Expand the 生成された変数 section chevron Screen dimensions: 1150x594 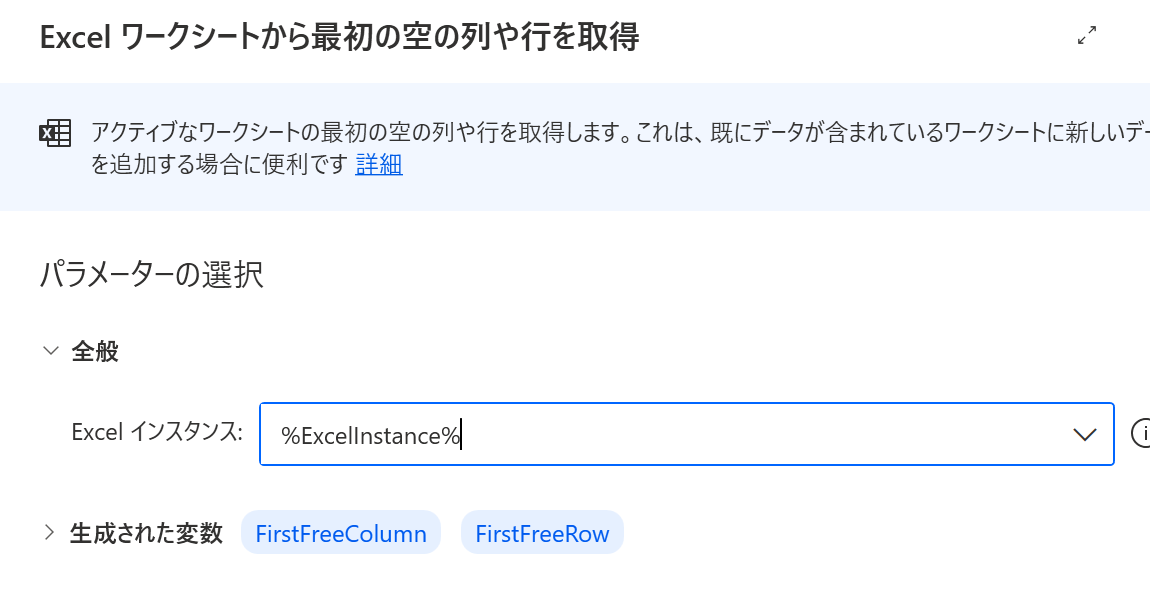[49, 533]
